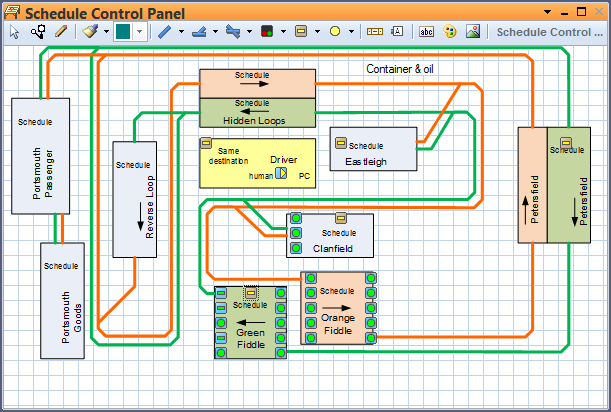The width and height of the screenshot is (611, 412).
Task: Expand the yellow circle shape dropdown
Action: pyautogui.click(x=352, y=31)
